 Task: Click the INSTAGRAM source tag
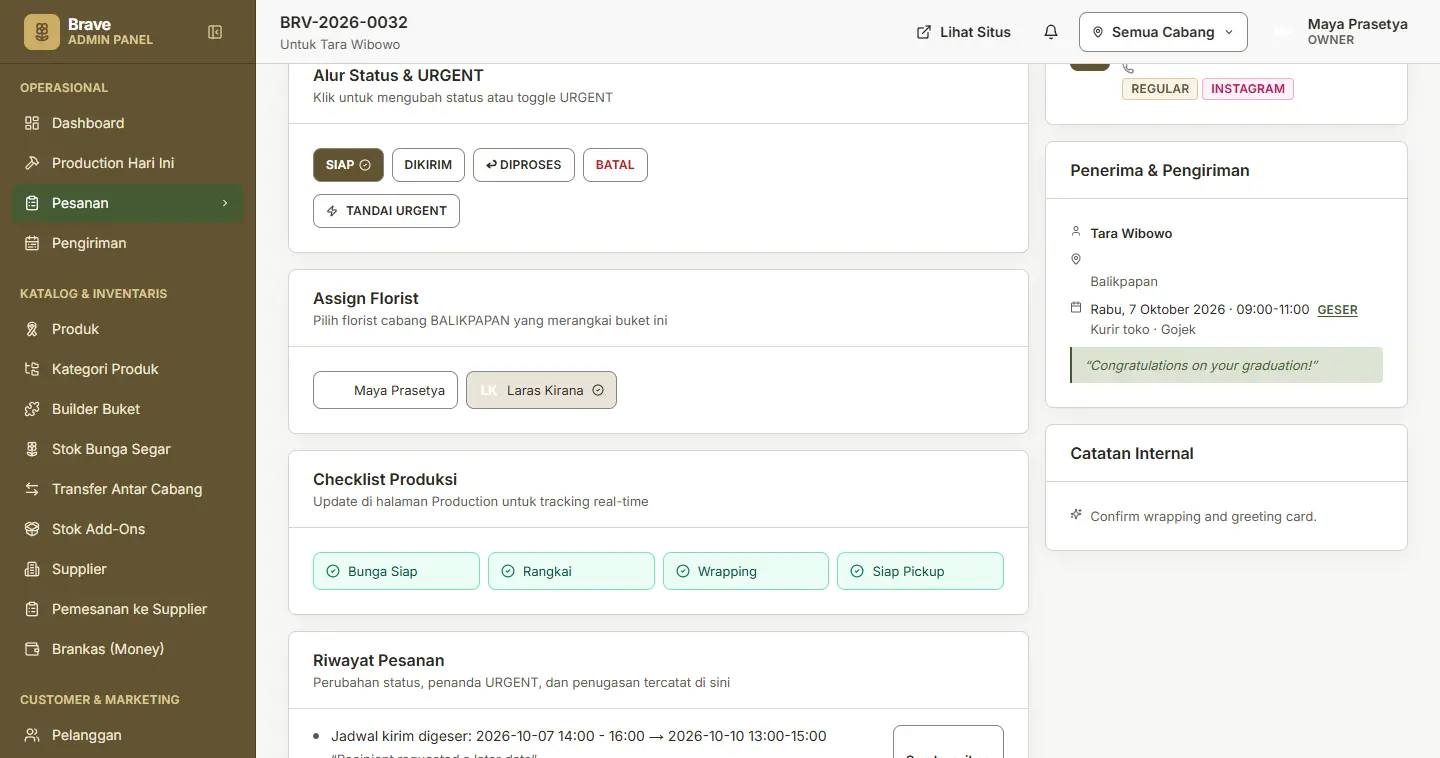[1248, 89]
